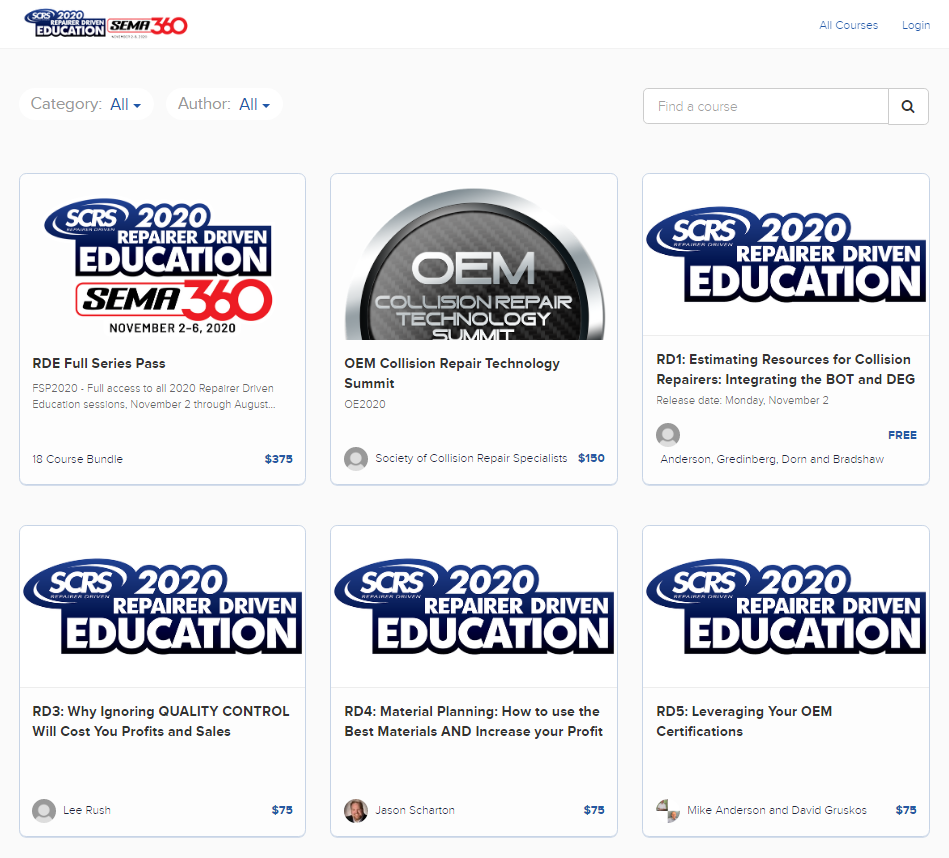Click the SCRS SEMA360 header logo
949x858 pixels.
click(106, 24)
